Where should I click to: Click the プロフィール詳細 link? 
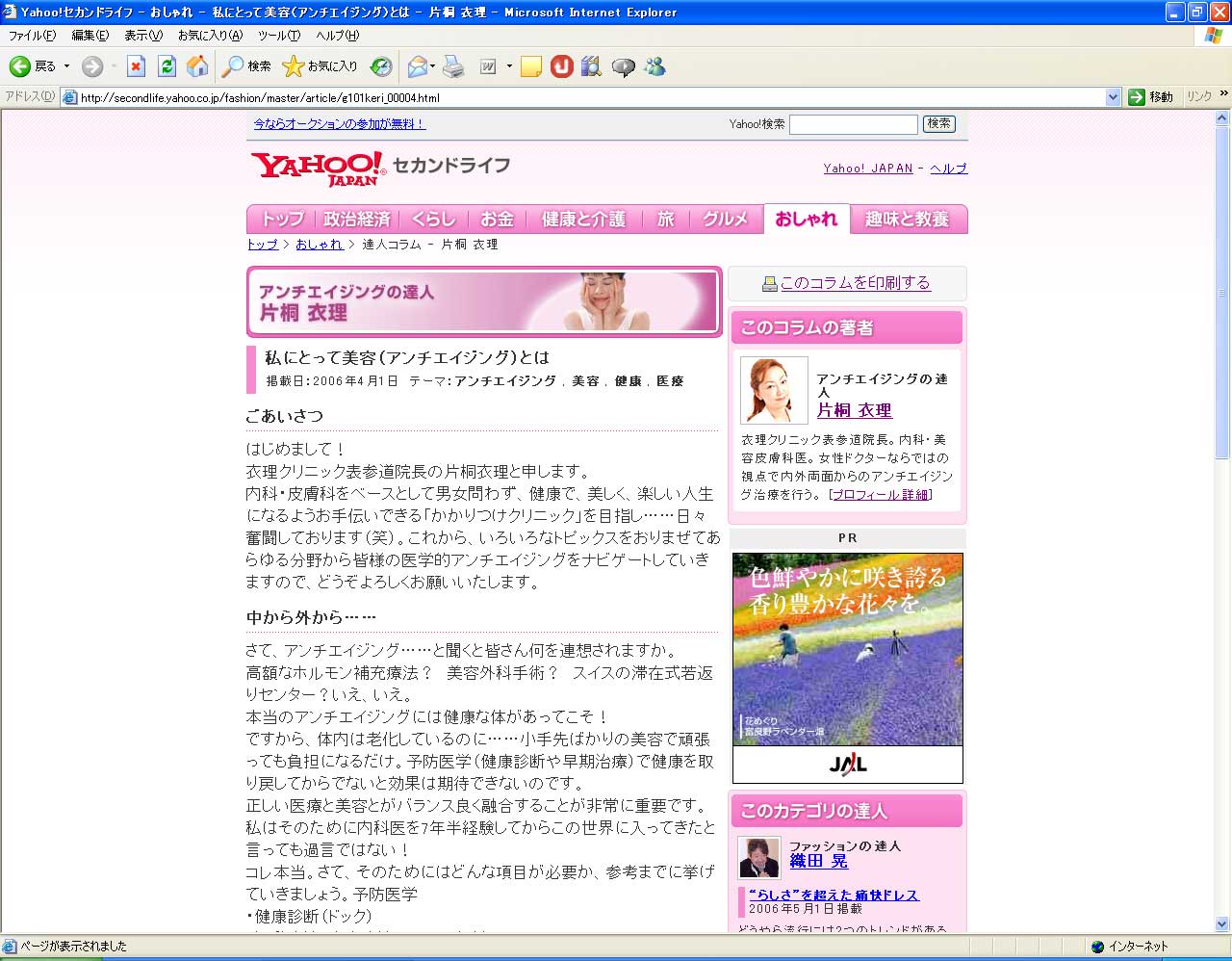(x=881, y=495)
